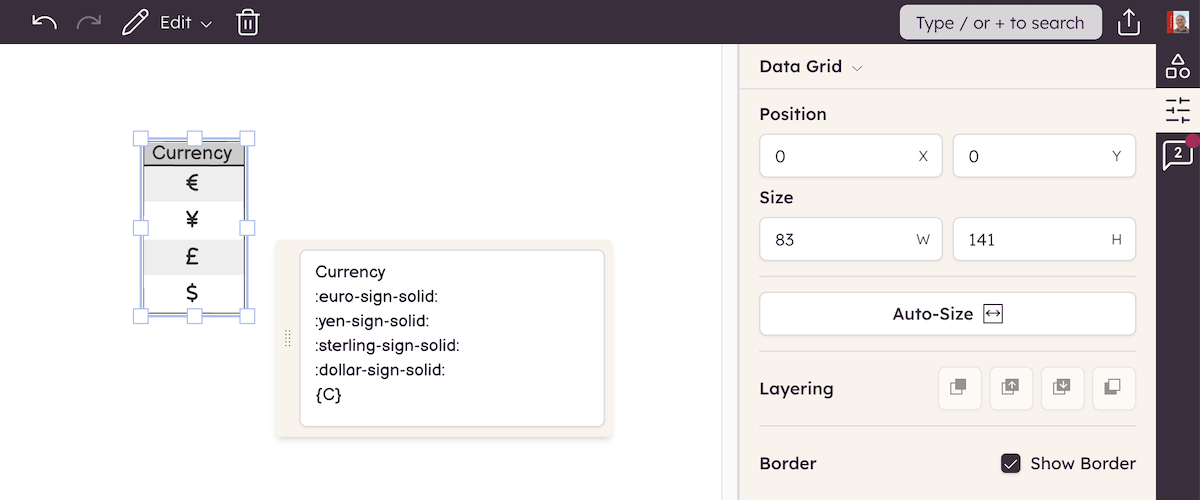
Task: Open the properties sliders panel icon
Action: (1178, 110)
